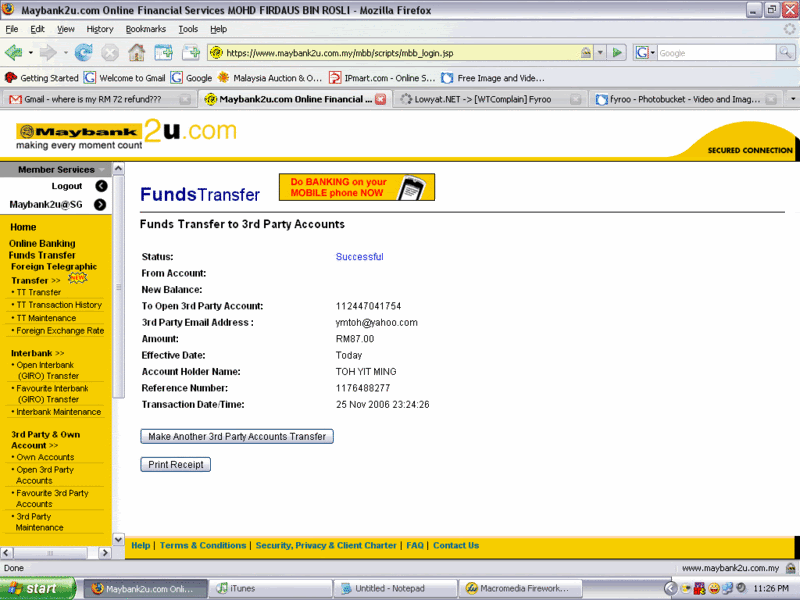Viewport: 800px width, 600px height.
Task: Click the Reload page icon
Action: pyautogui.click(x=82, y=52)
